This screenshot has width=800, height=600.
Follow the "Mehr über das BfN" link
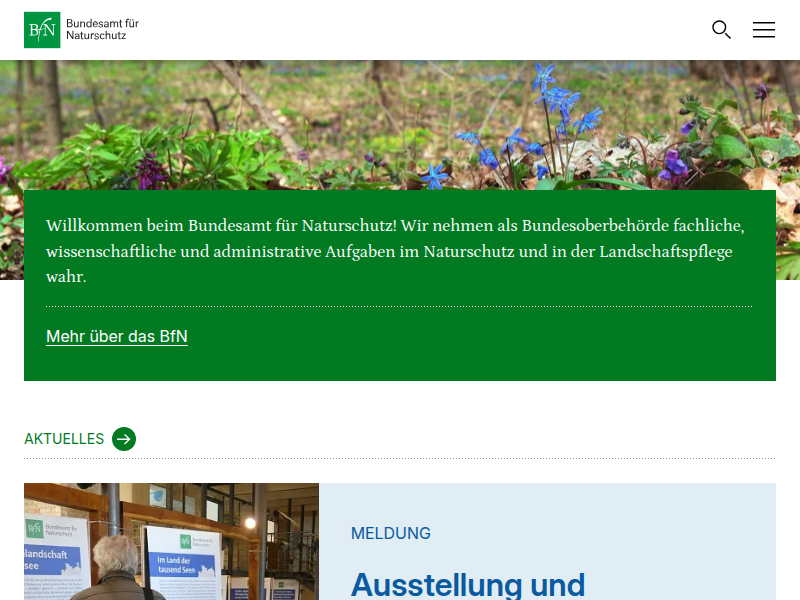click(117, 337)
